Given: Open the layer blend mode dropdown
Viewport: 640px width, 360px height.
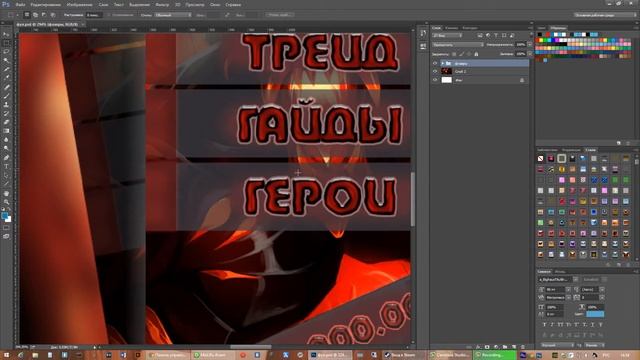Looking at the screenshot, I should click(x=458, y=44).
